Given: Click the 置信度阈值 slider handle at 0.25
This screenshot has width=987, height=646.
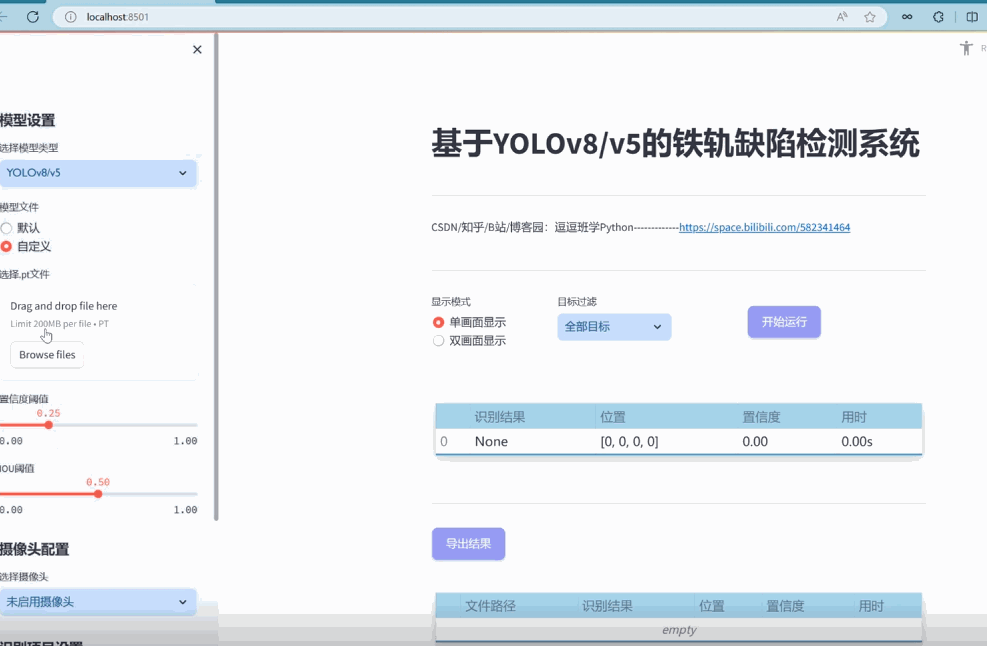Looking at the screenshot, I should pos(48,425).
